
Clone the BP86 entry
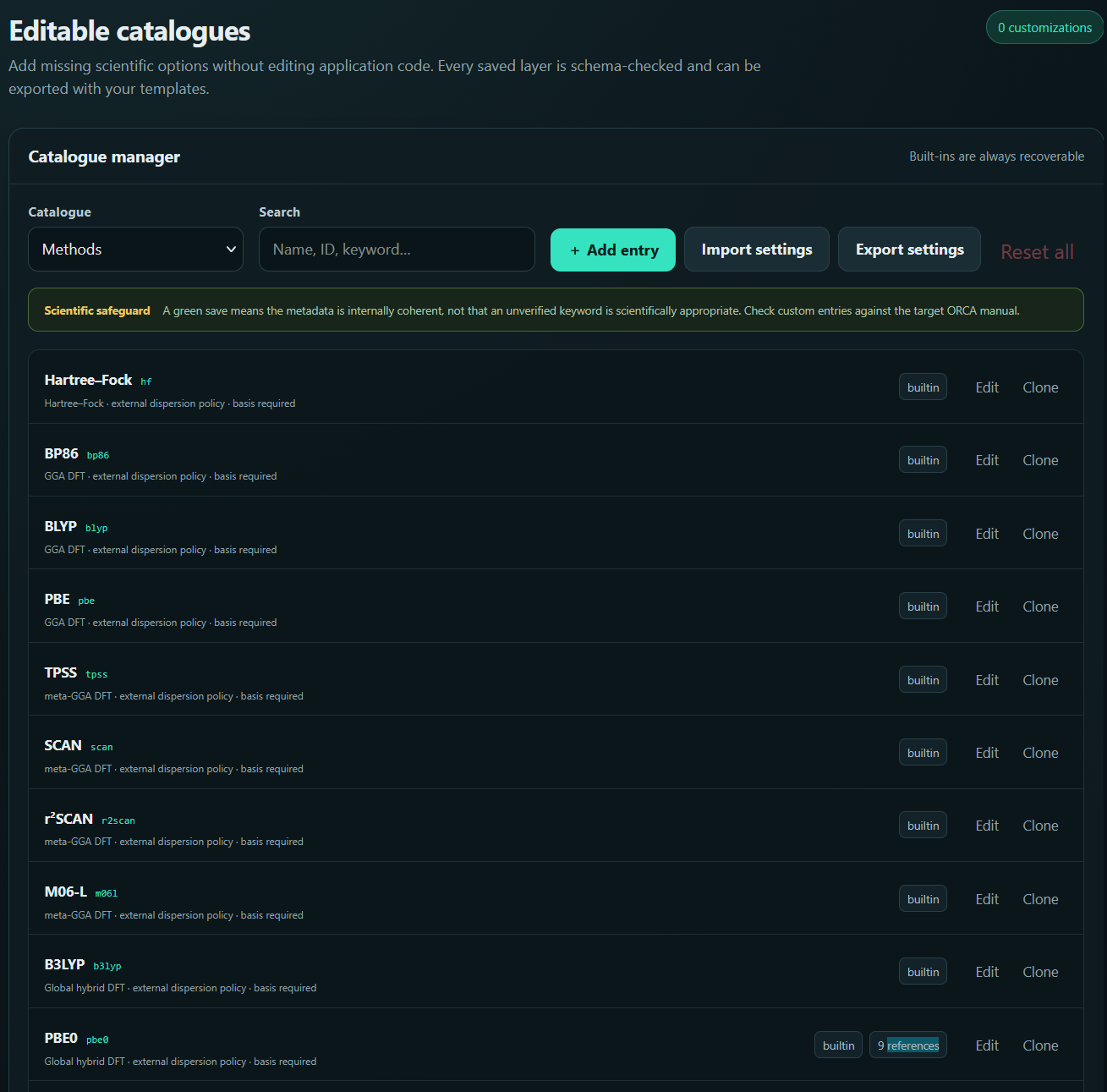1040,460
